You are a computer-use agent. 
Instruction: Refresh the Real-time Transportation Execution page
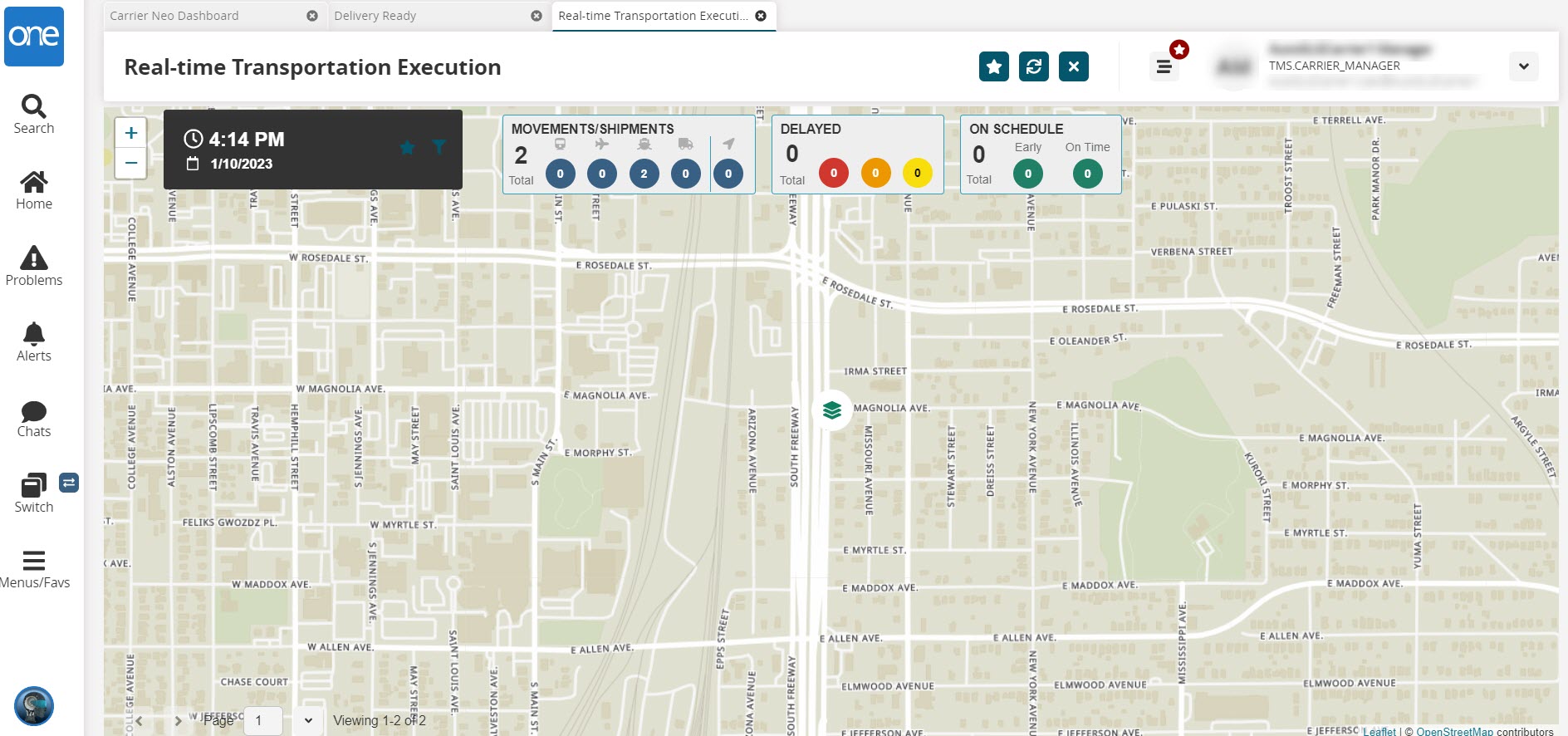(x=1034, y=66)
